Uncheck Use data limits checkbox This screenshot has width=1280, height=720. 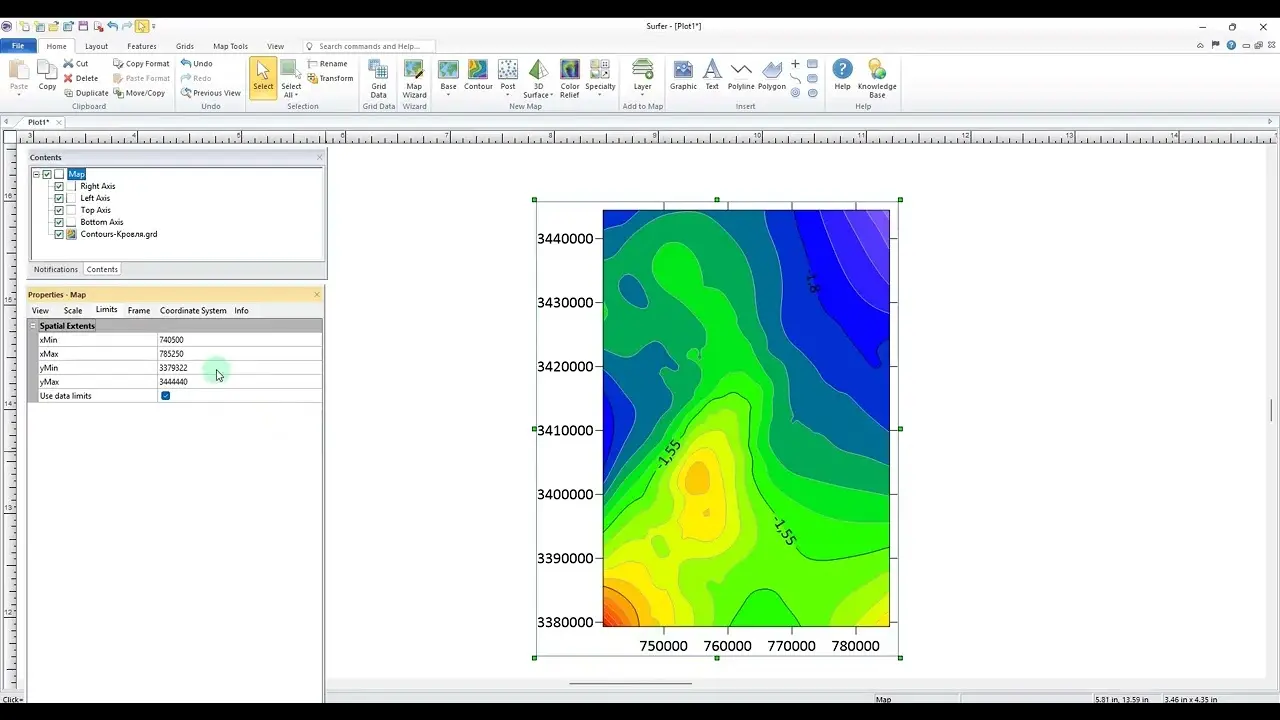(166, 396)
